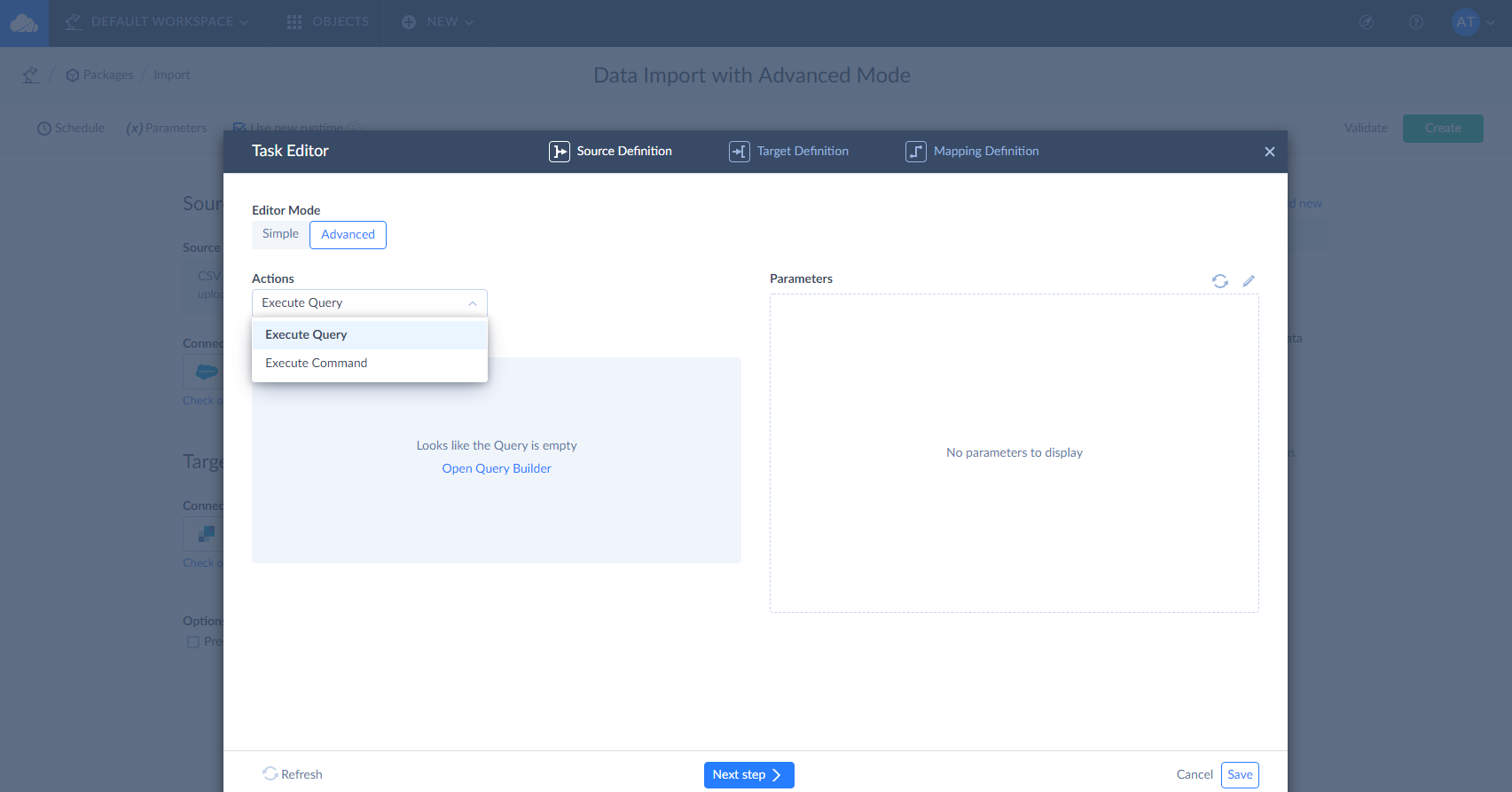Toggle the Use new runtime checkbox
The height and width of the screenshot is (792, 1512).
tap(239, 129)
